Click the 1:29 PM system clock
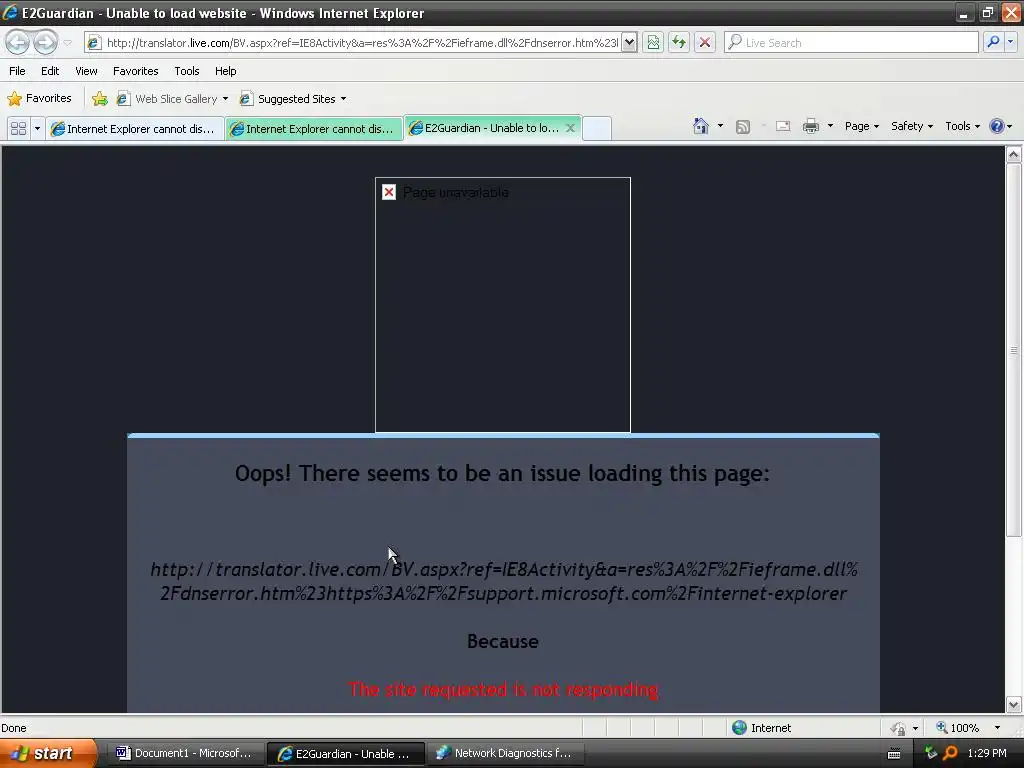Screen dimensions: 1024x768 987,753
